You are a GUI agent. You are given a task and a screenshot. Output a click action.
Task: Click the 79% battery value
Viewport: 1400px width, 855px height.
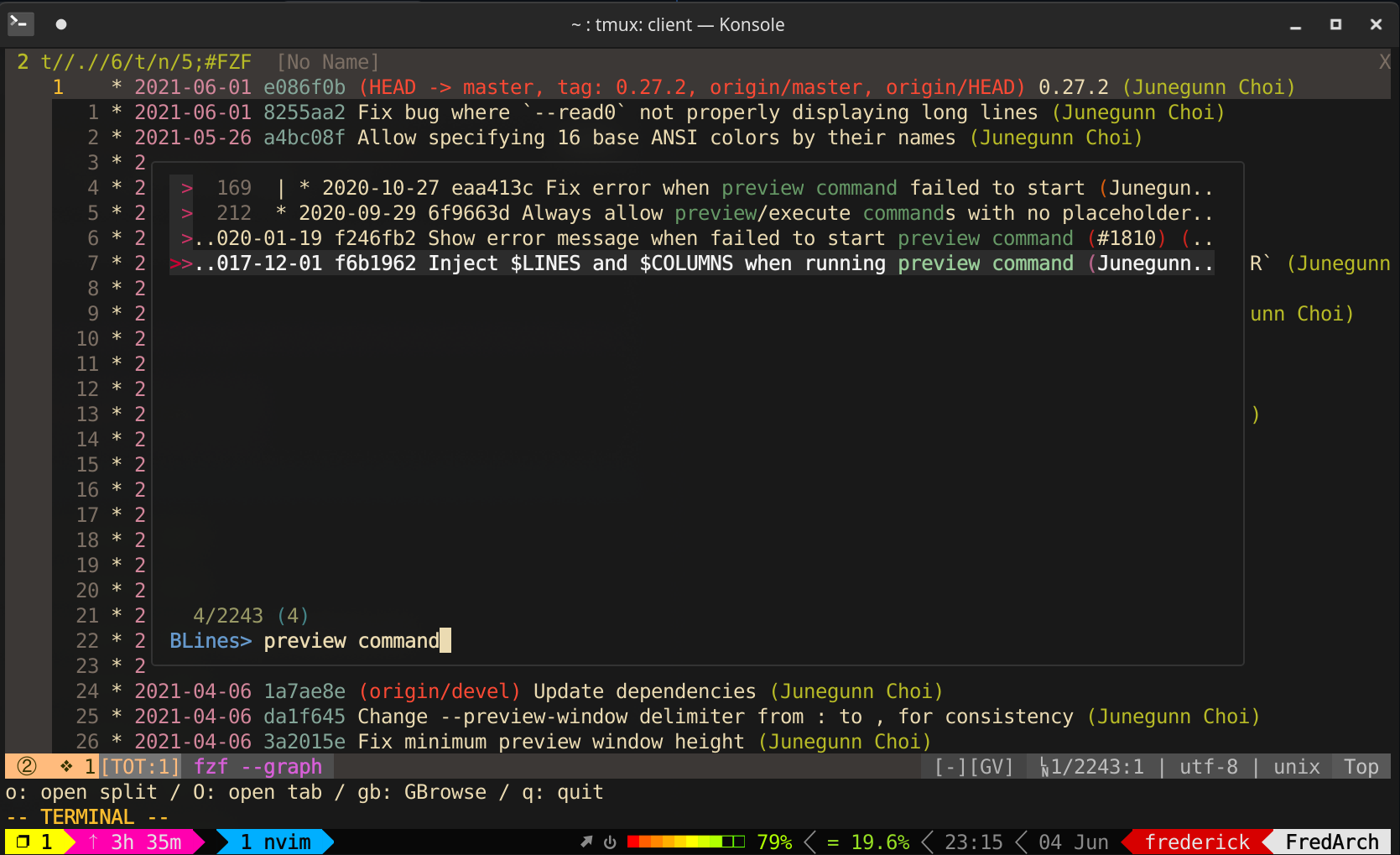774,842
